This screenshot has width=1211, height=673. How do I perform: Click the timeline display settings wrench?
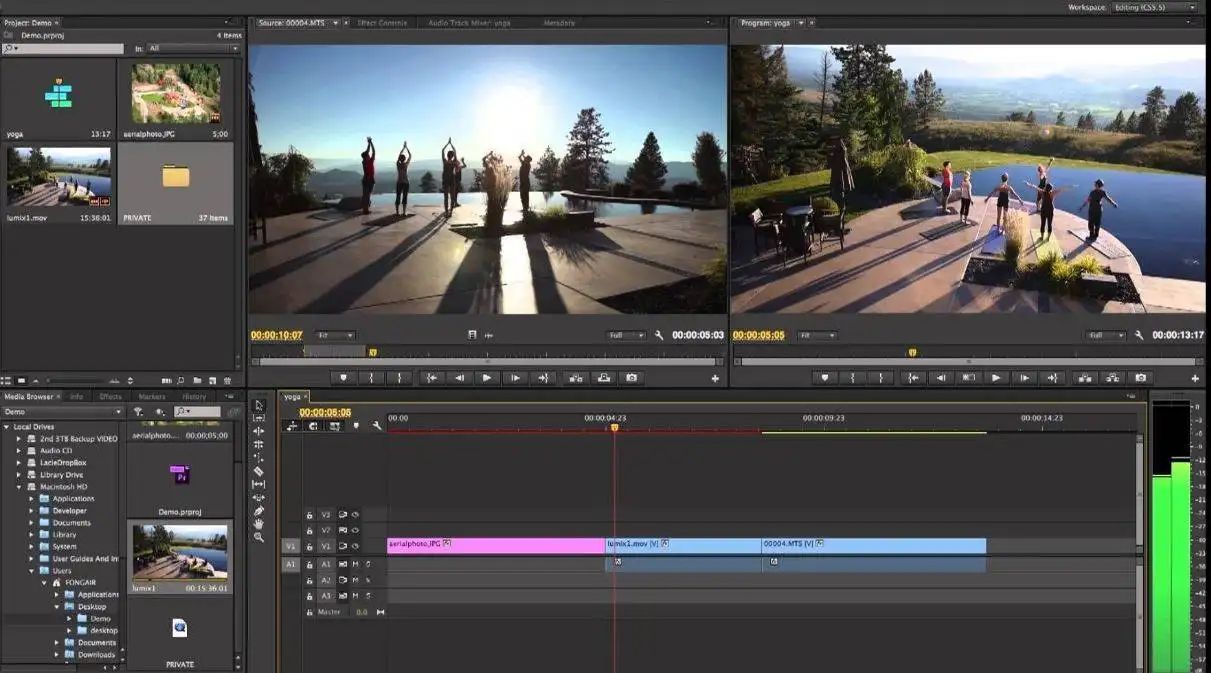tap(377, 426)
